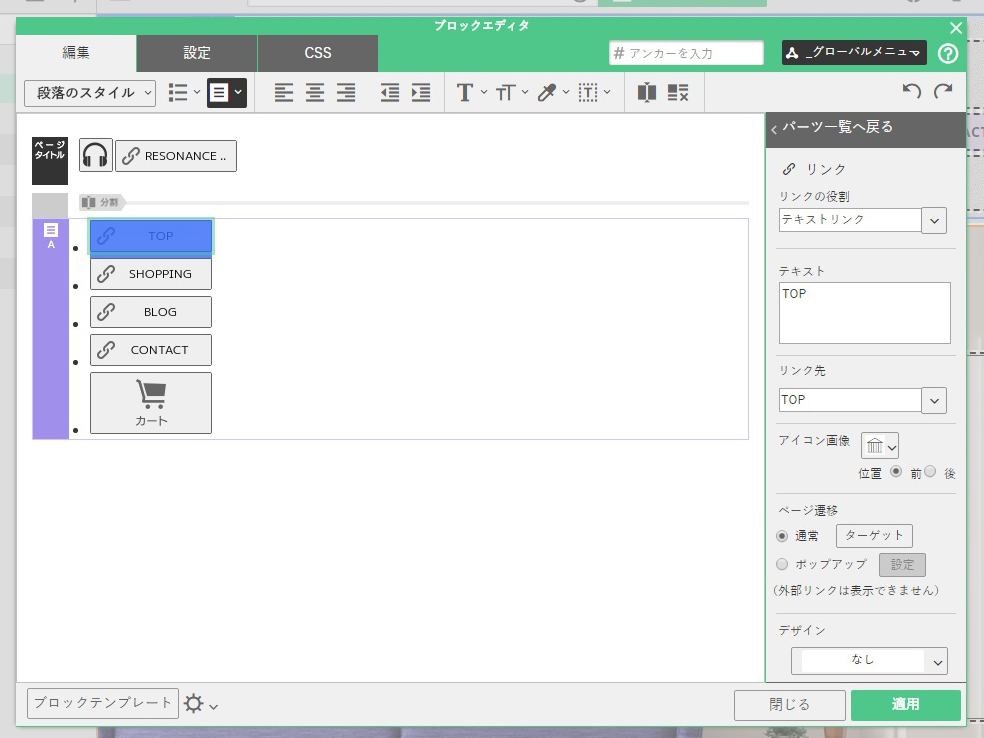This screenshot has height=738, width=984.
Task: Open リンクの役割 dropdown
Action: 934,220
